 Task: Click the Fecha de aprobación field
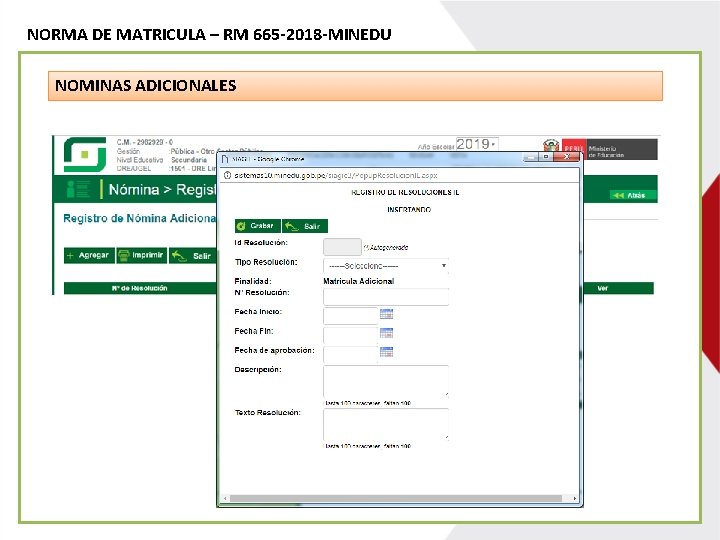[x=350, y=354]
